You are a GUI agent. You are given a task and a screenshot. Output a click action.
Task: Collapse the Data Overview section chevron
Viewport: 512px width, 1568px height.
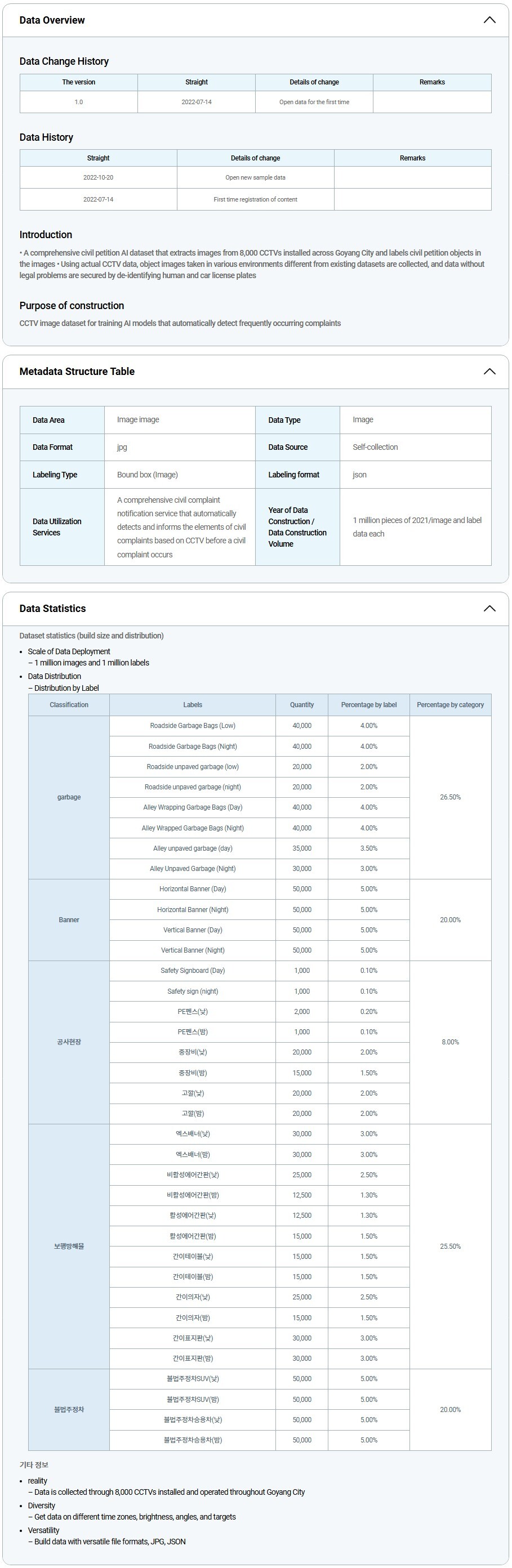click(489, 20)
